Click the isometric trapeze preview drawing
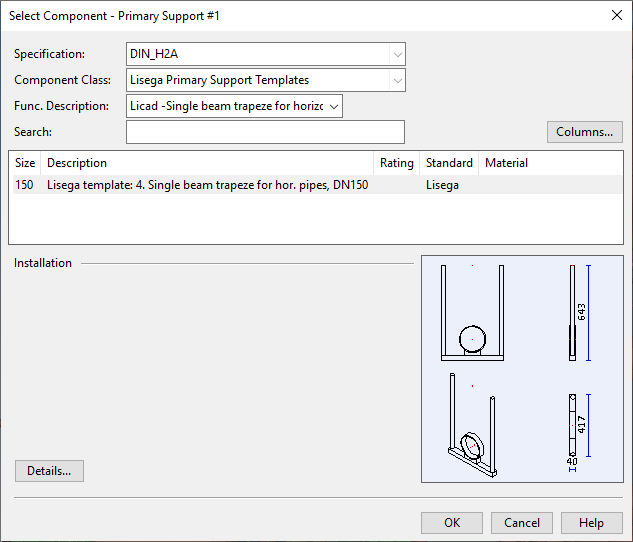This screenshot has width=633, height=542. (473, 426)
